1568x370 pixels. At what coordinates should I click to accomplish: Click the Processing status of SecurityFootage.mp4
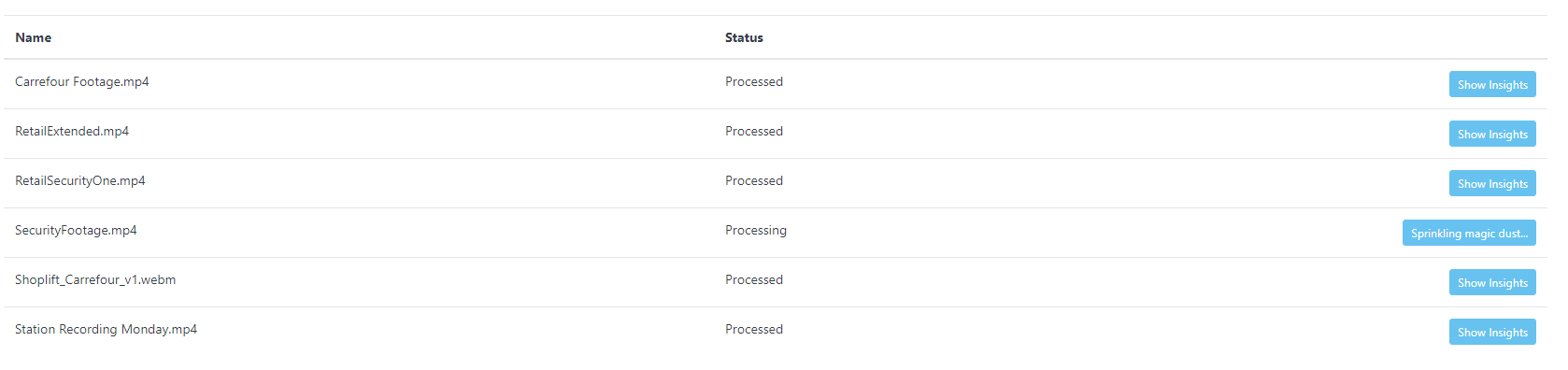point(756,230)
